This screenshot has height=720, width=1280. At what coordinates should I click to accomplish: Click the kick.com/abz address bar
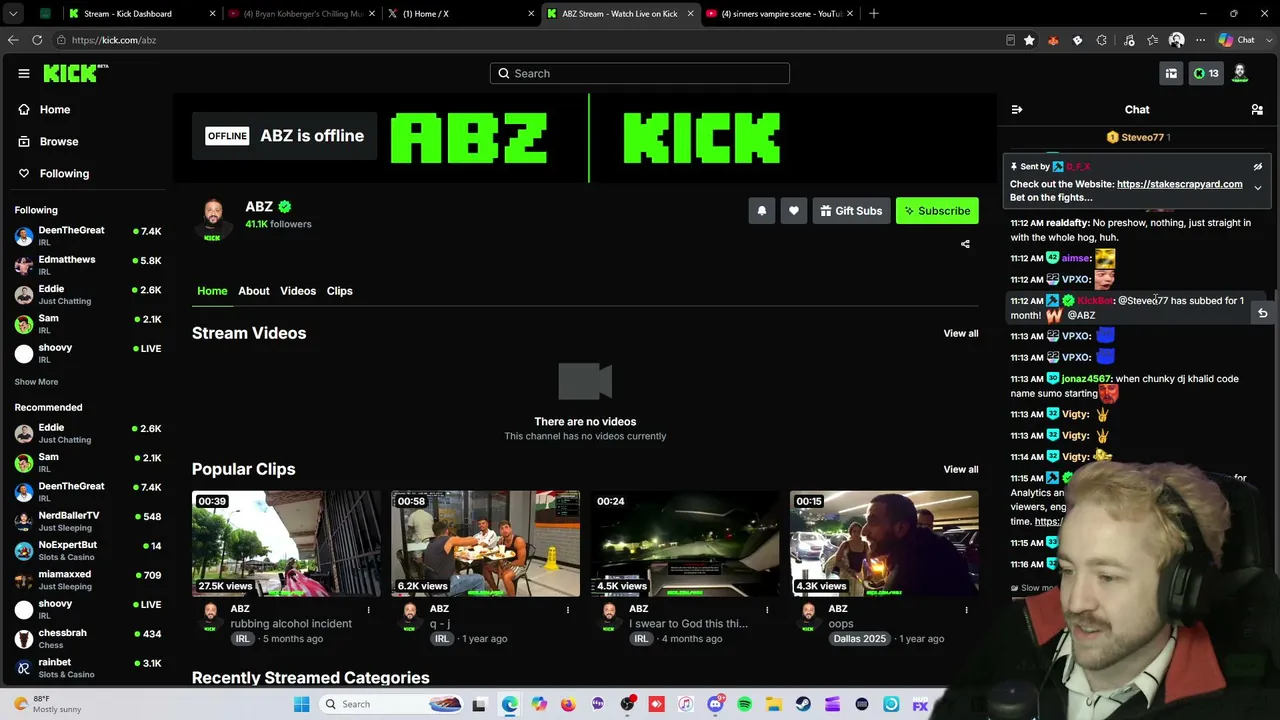[530, 40]
